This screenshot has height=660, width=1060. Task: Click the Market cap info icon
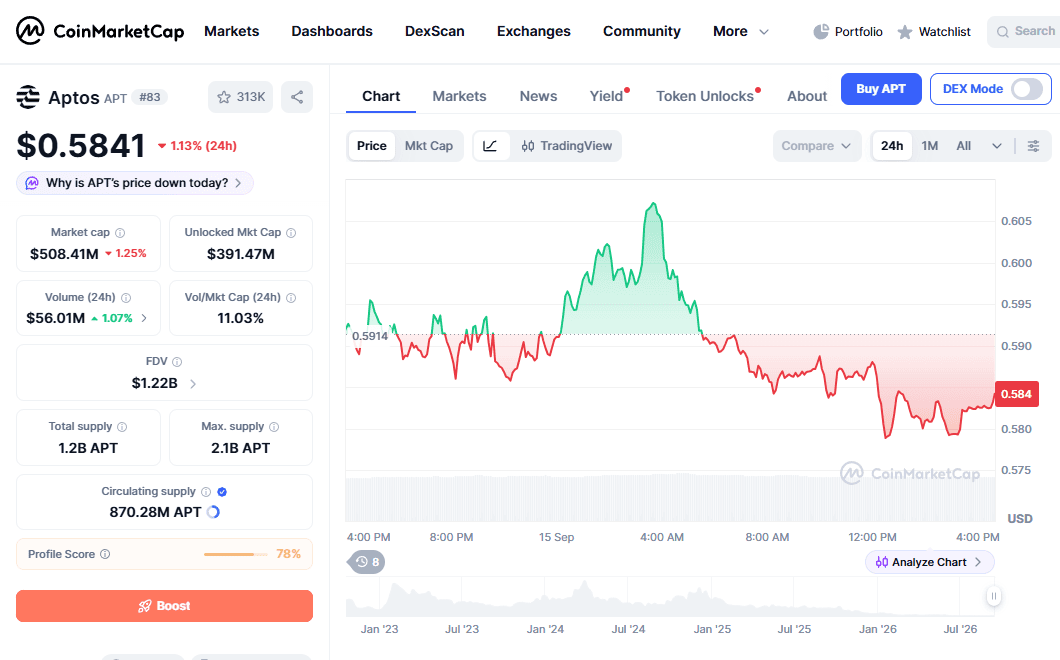[x=120, y=233]
